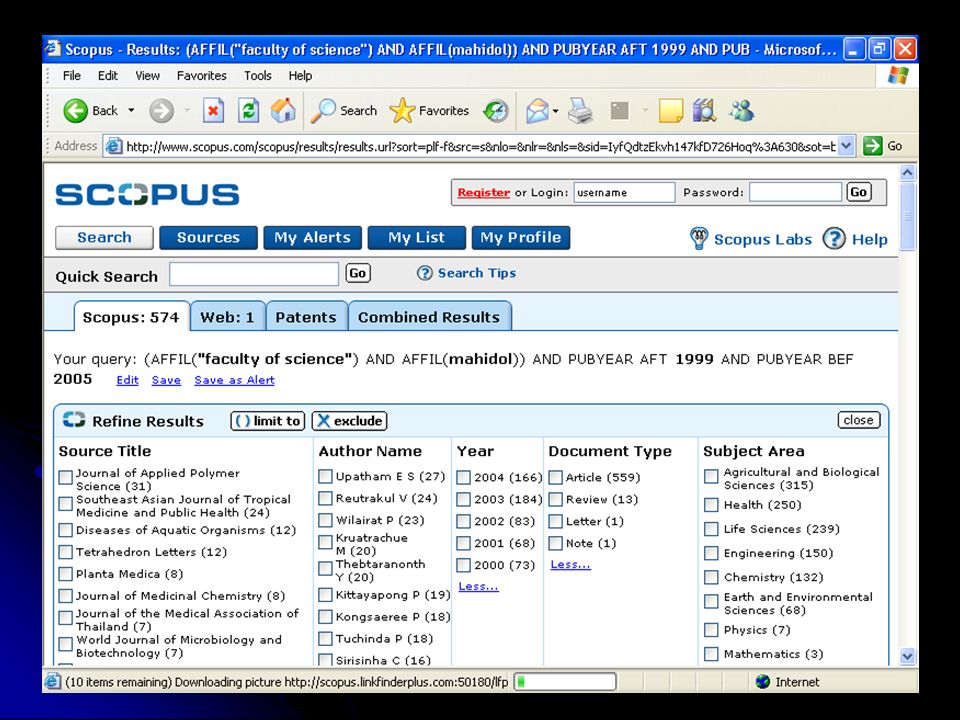Open the Mail button dropdown arrow

pos(555,111)
